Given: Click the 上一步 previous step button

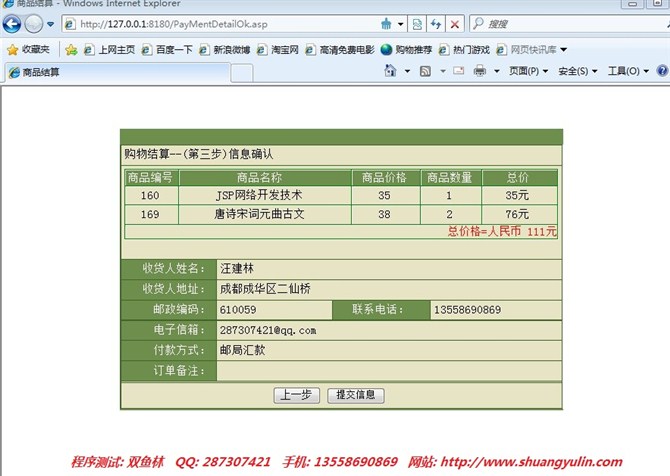Looking at the screenshot, I should click(x=296, y=395).
